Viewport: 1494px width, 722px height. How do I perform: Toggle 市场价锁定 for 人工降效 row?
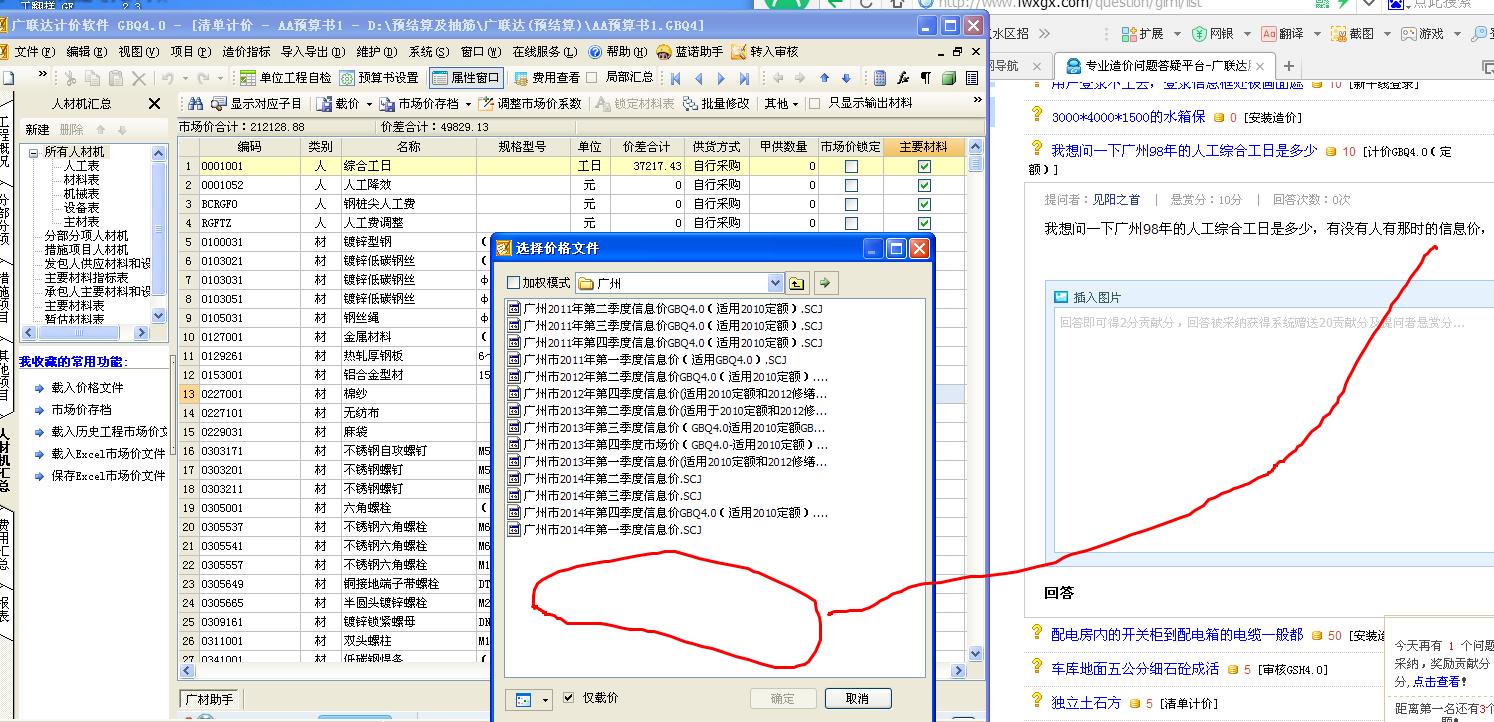[x=851, y=185]
